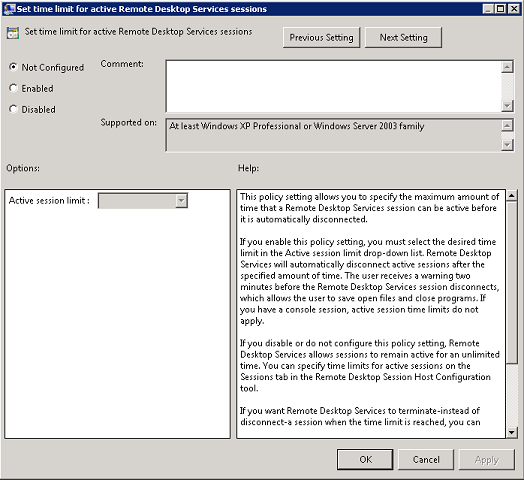Minimize the policy dialog window

click(x=489, y=9)
